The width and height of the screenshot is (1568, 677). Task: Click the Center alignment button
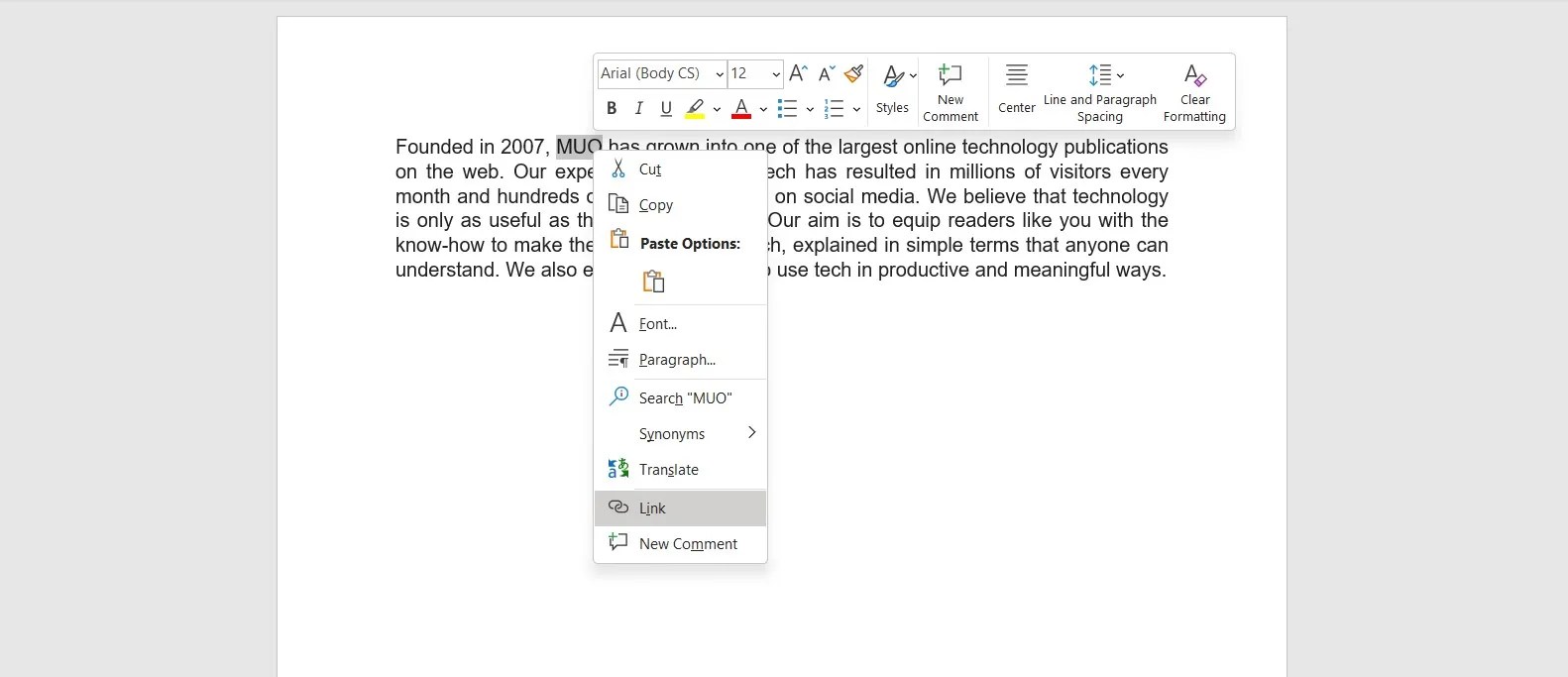[1016, 91]
